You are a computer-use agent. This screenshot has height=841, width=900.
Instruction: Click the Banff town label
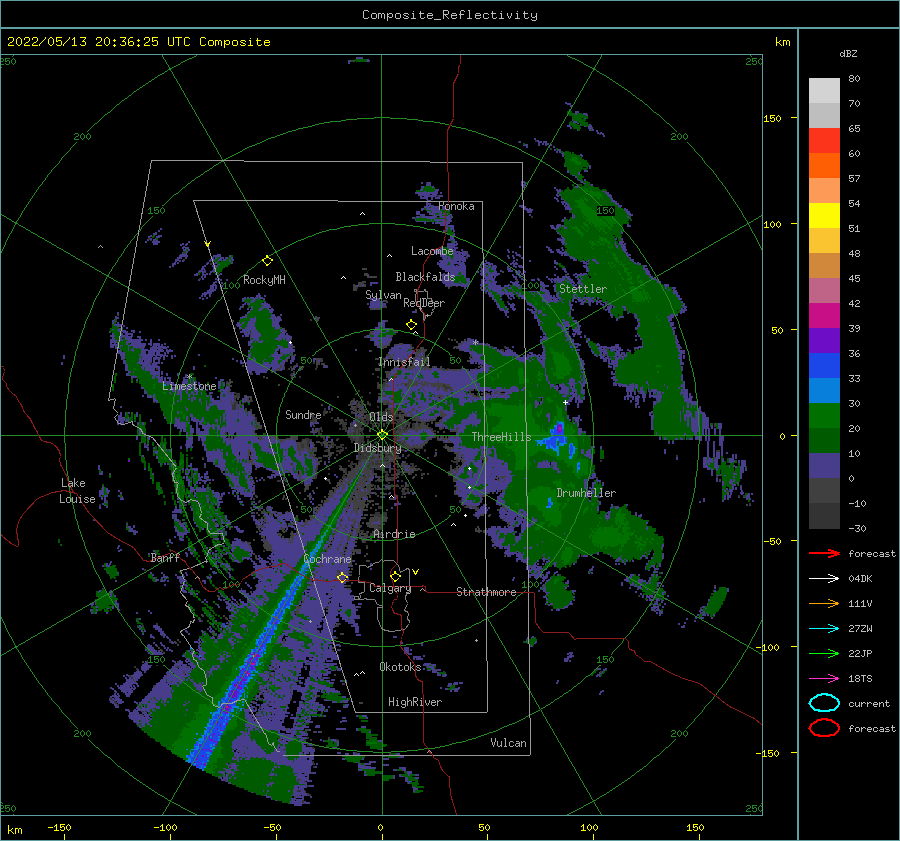tap(165, 558)
